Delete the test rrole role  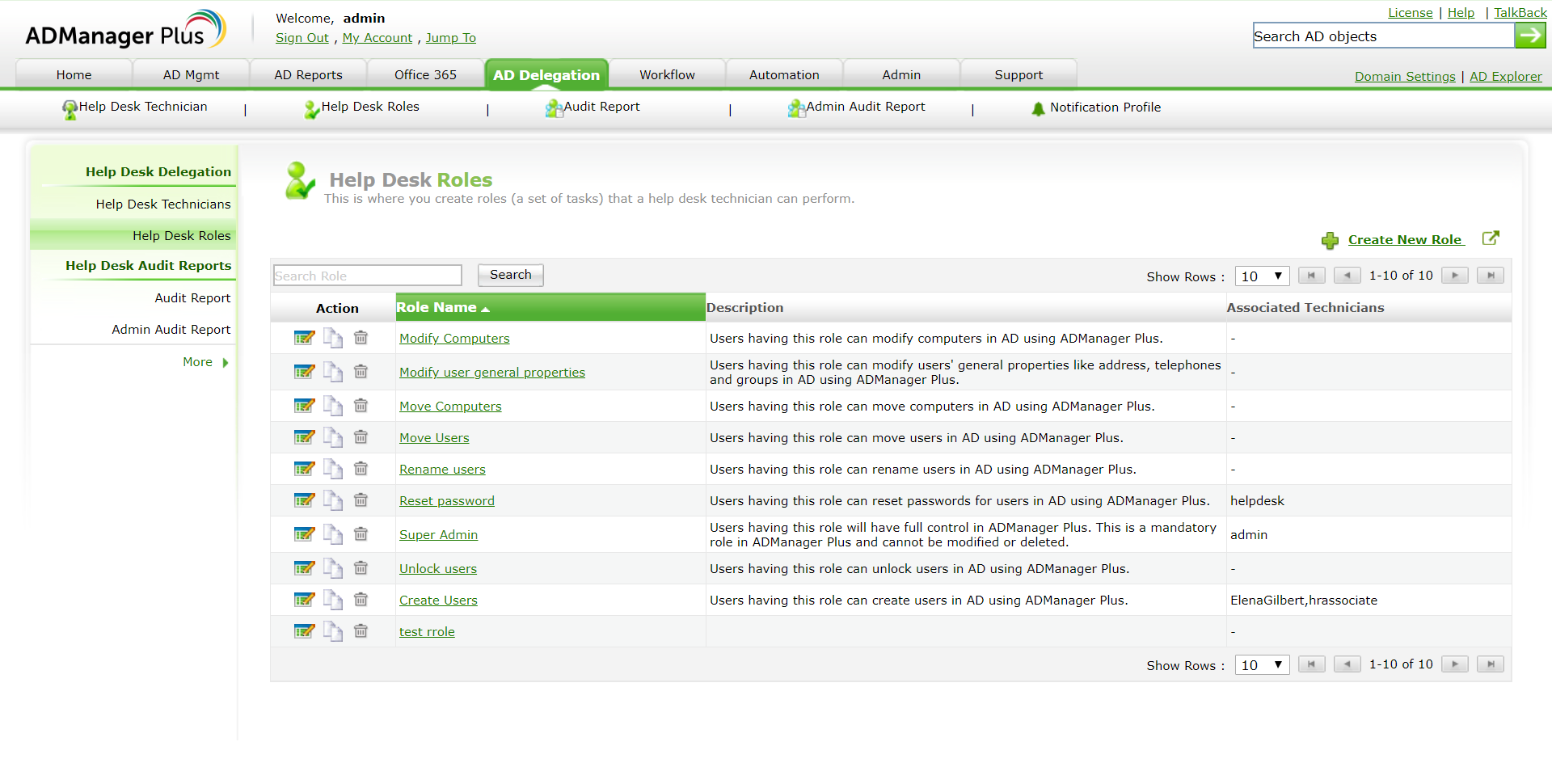(361, 631)
